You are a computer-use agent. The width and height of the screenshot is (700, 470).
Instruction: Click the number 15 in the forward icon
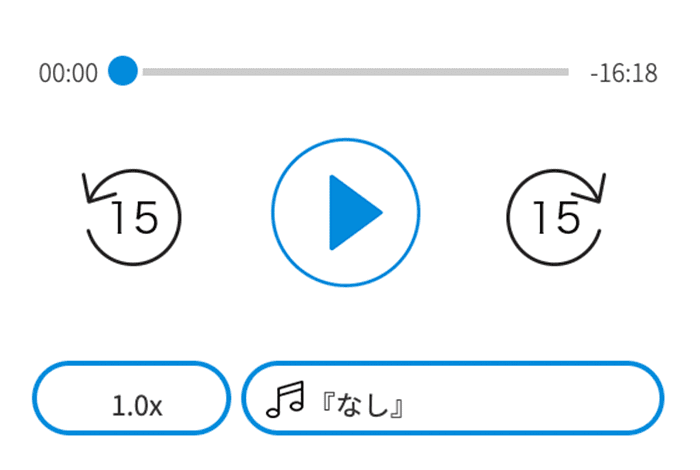[x=557, y=217]
